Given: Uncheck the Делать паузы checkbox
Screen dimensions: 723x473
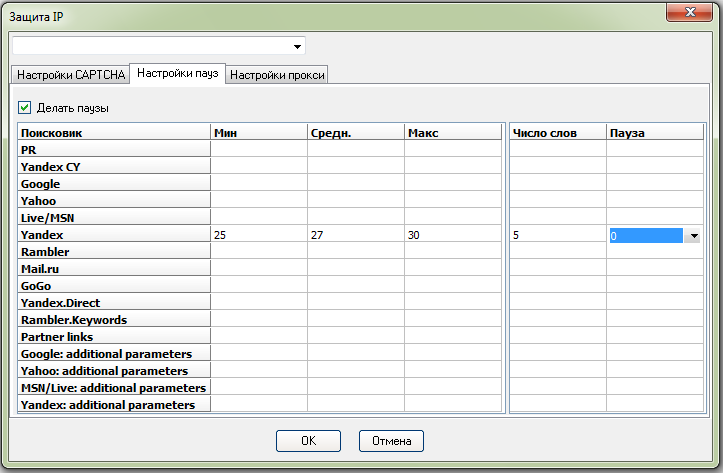Looking at the screenshot, I should tap(24, 108).
